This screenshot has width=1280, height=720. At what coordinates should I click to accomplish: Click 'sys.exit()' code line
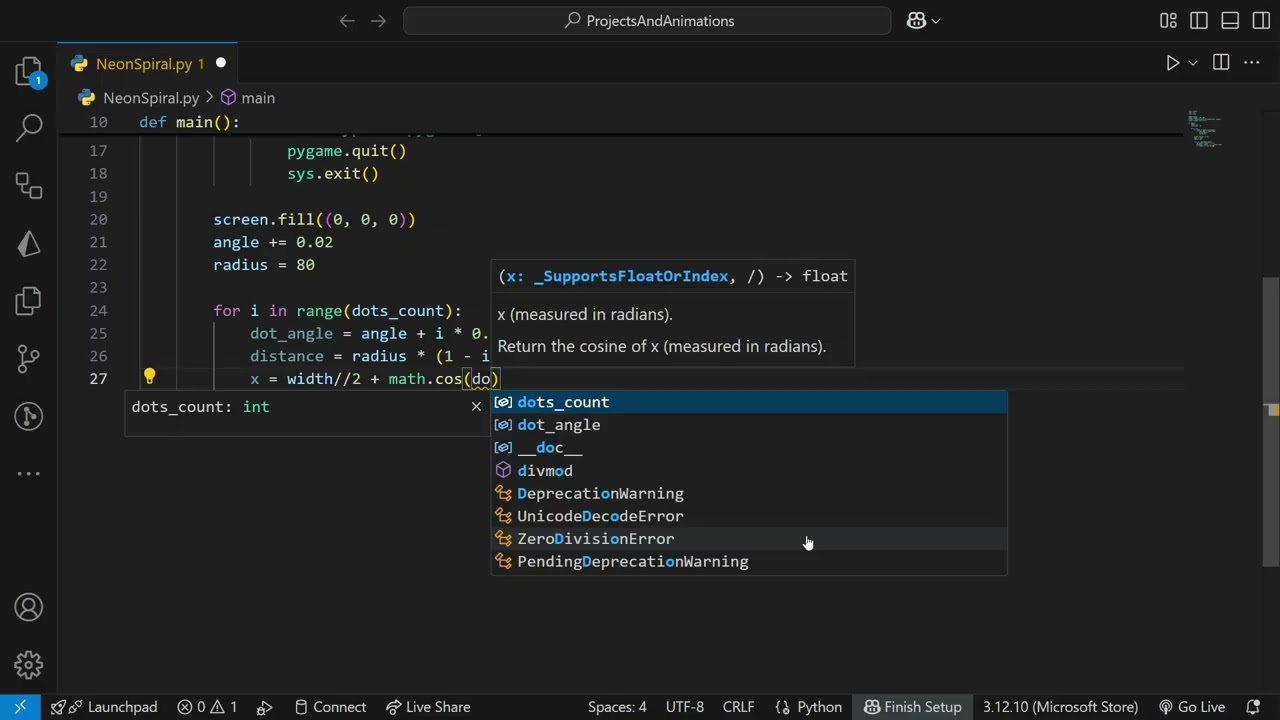pos(333,174)
